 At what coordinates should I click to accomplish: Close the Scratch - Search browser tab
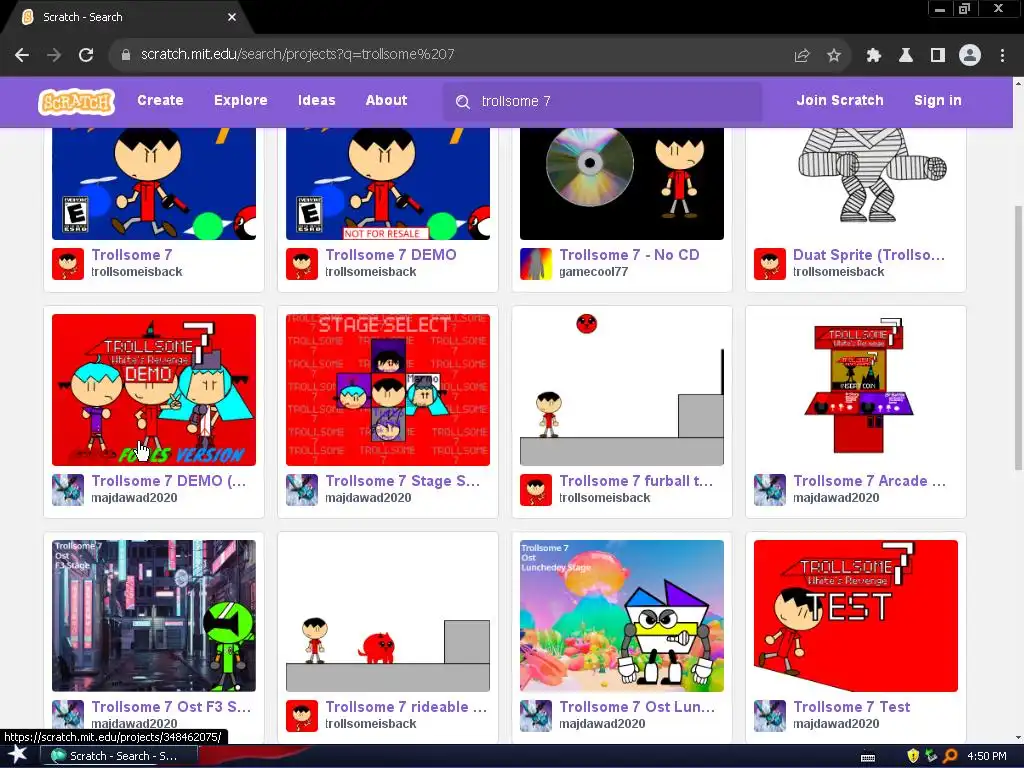(232, 17)
